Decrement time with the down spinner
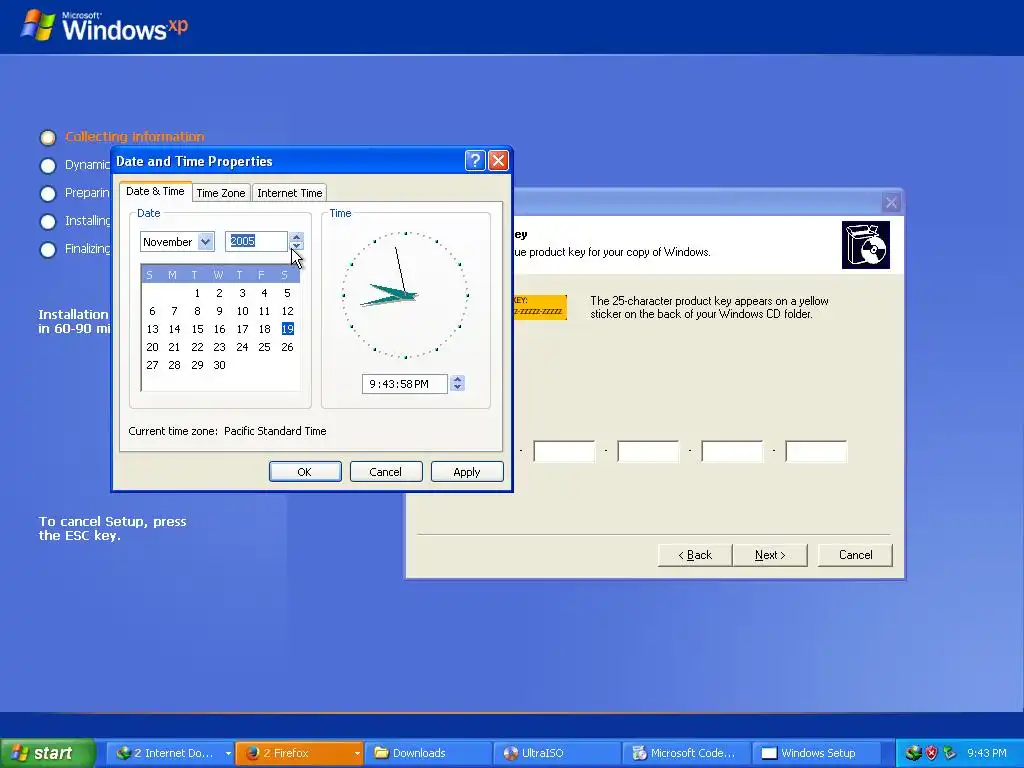 coord(458,388)
